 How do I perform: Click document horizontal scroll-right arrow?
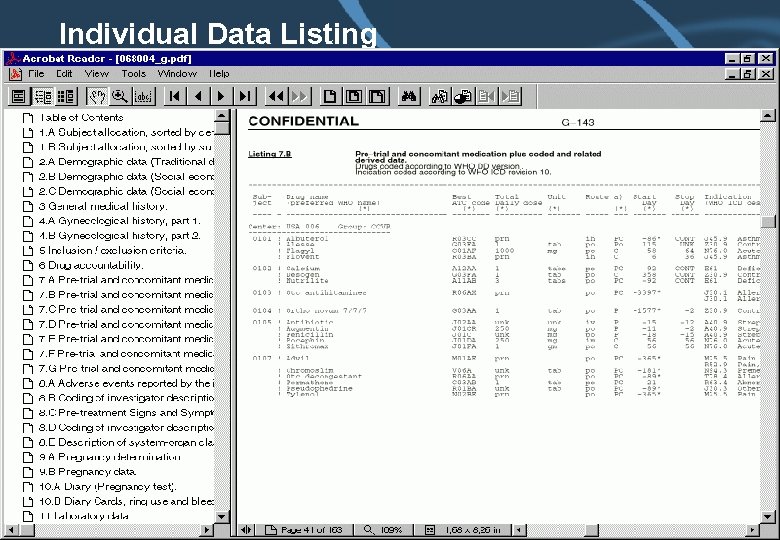753,530
